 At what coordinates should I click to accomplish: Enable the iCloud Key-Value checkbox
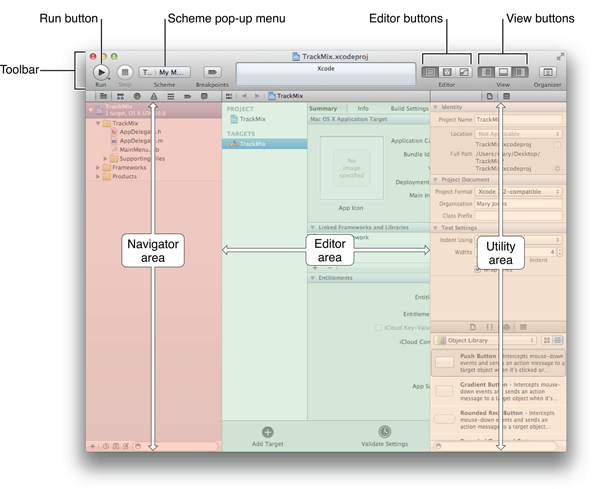pos(378,328)
